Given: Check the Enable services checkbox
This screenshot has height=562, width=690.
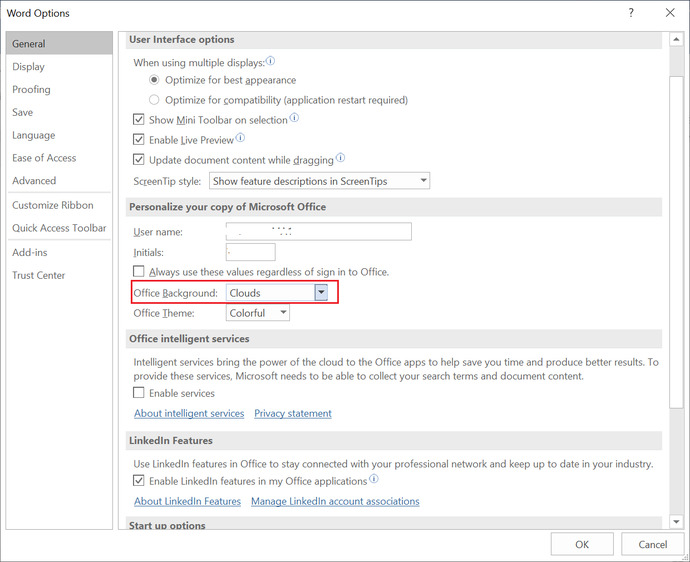Looking at the screenshot, I should 139,393.
